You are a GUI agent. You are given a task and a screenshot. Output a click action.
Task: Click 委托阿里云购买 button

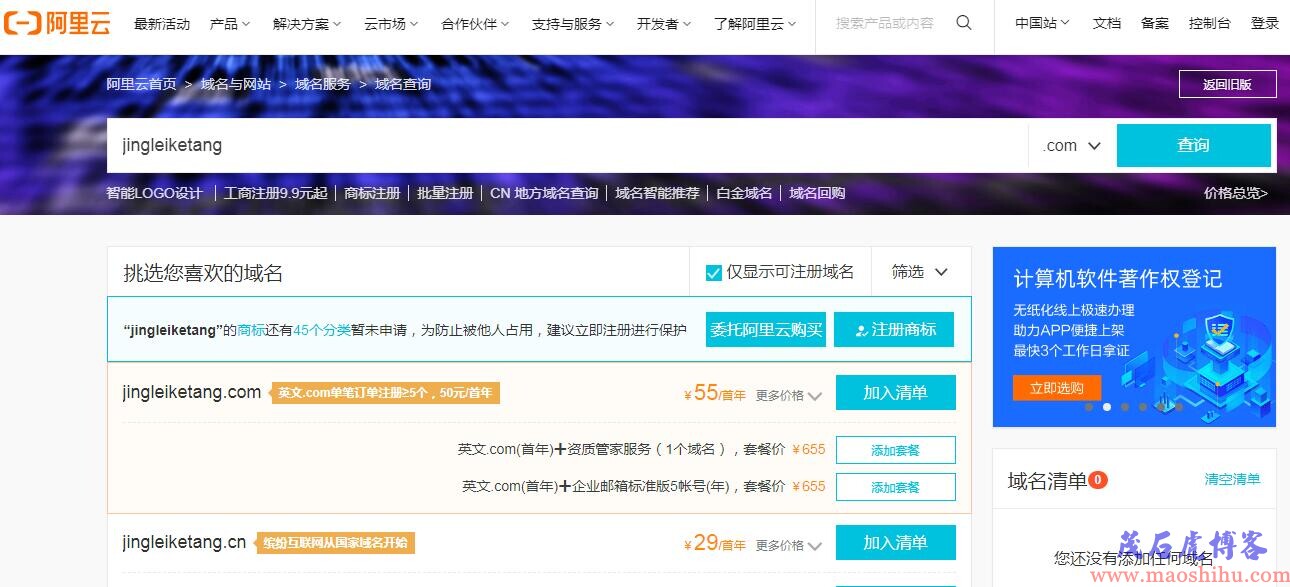(x=766, y=329)
